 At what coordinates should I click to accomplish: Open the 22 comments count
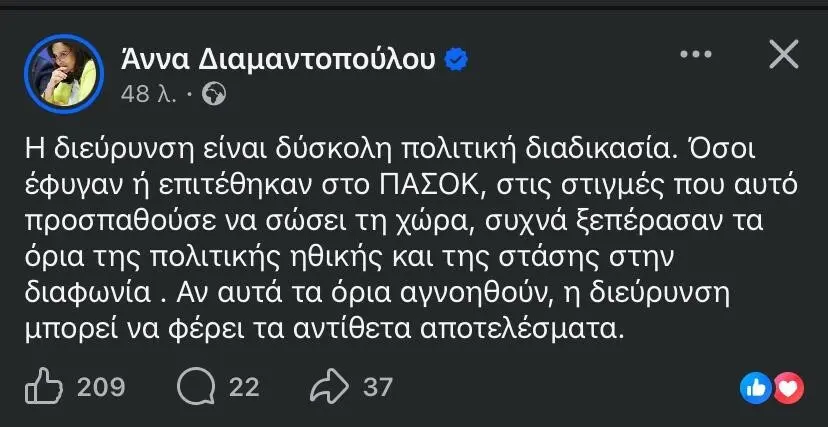244,387
